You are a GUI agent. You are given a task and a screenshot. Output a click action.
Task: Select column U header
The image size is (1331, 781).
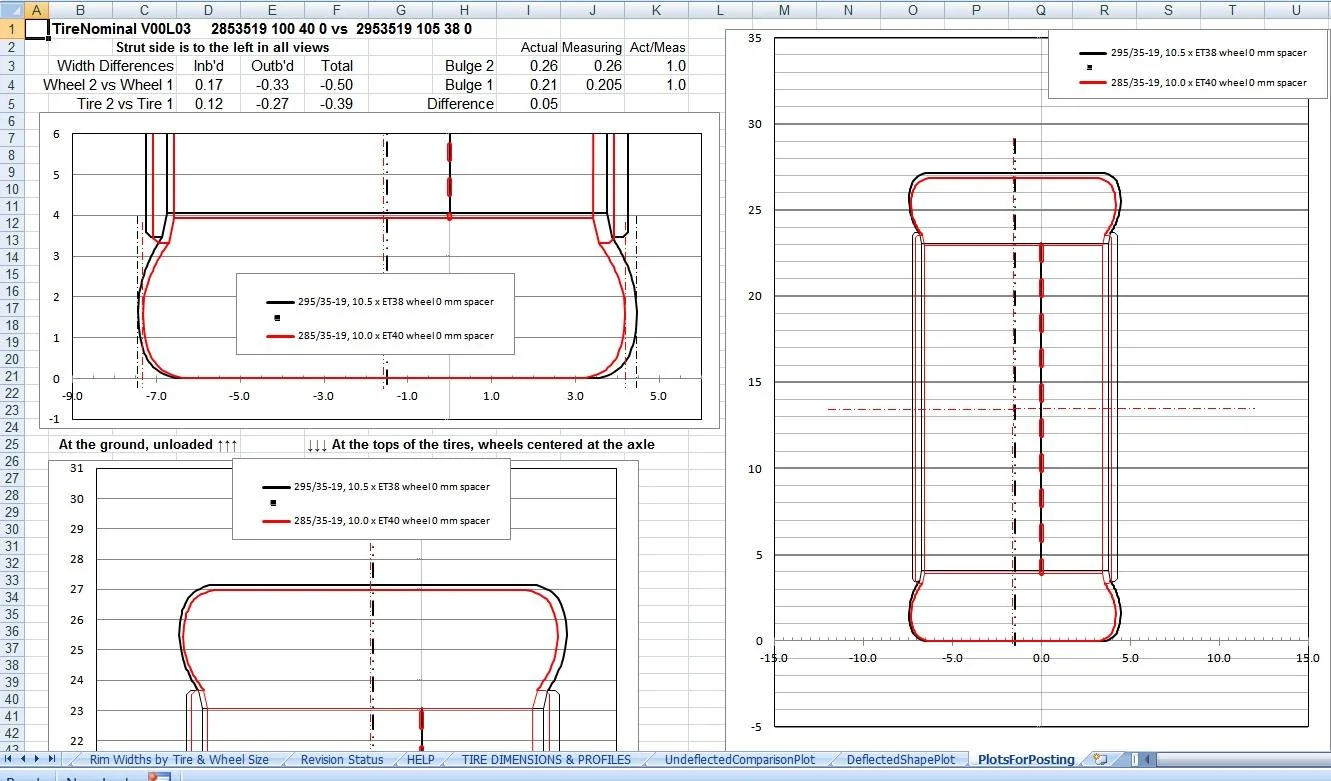(x=1296, y=10)
